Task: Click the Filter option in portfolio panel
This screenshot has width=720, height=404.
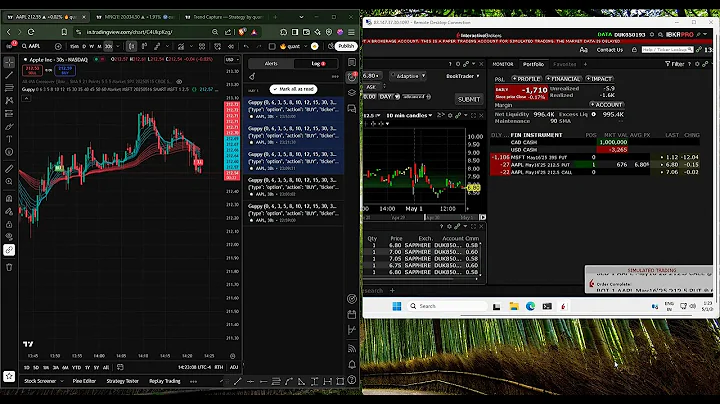Action: (675, 64)
